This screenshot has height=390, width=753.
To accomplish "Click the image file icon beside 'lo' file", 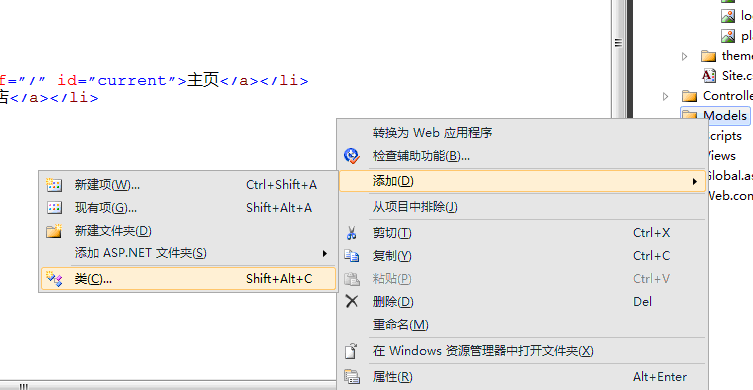I will [728, 16].
